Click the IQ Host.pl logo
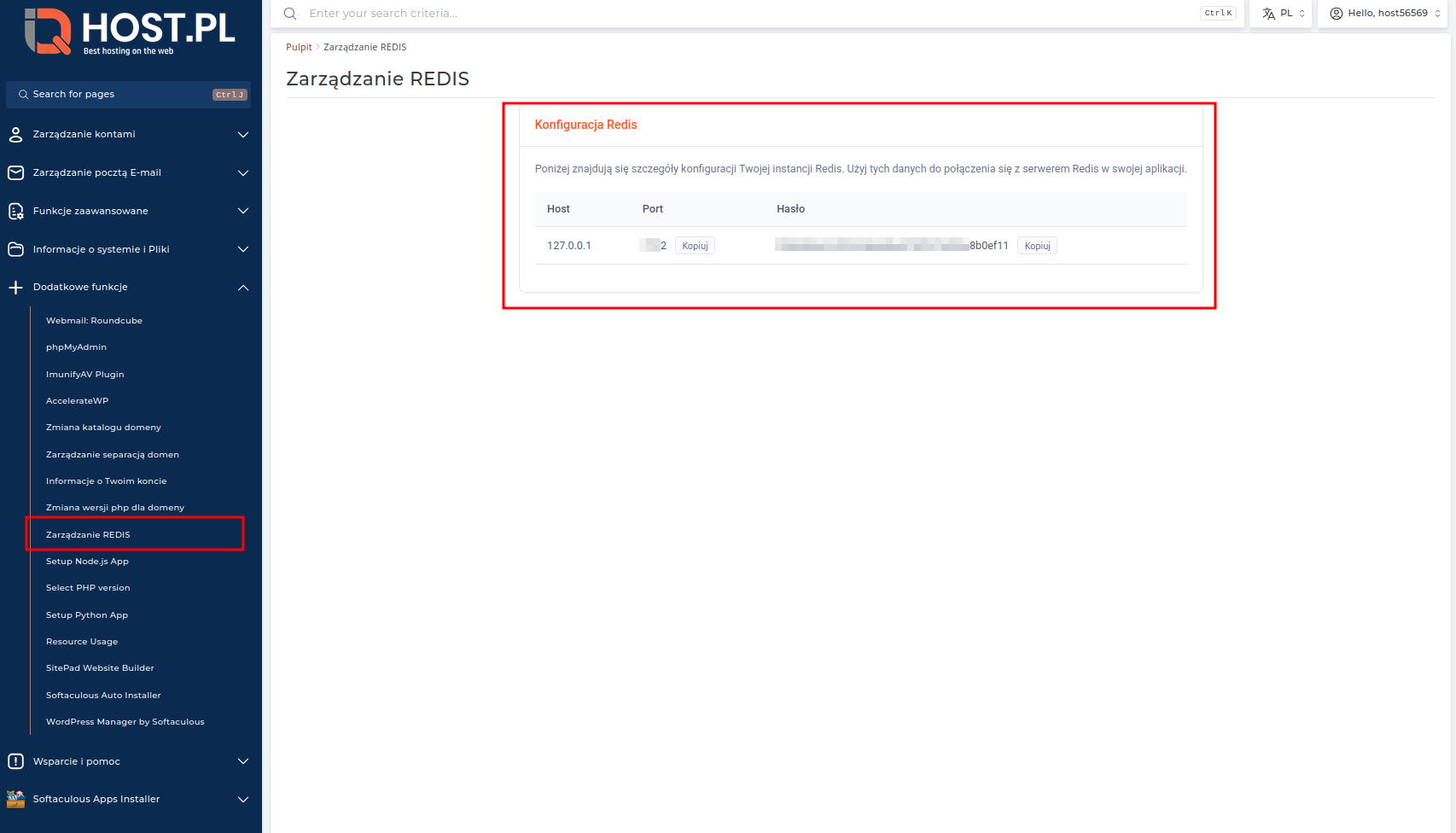This screenshot has width=1456, height=833. (x=130, y=32)
